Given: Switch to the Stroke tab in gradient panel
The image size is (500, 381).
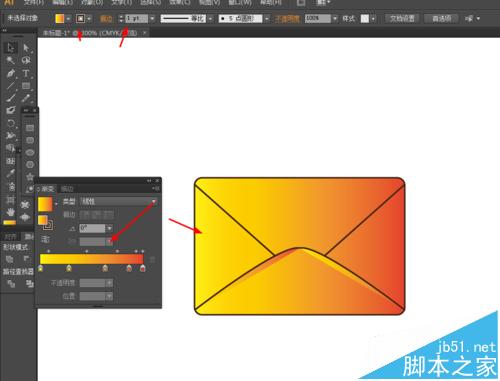Looking at the screenshot, I should pos(67,189).
